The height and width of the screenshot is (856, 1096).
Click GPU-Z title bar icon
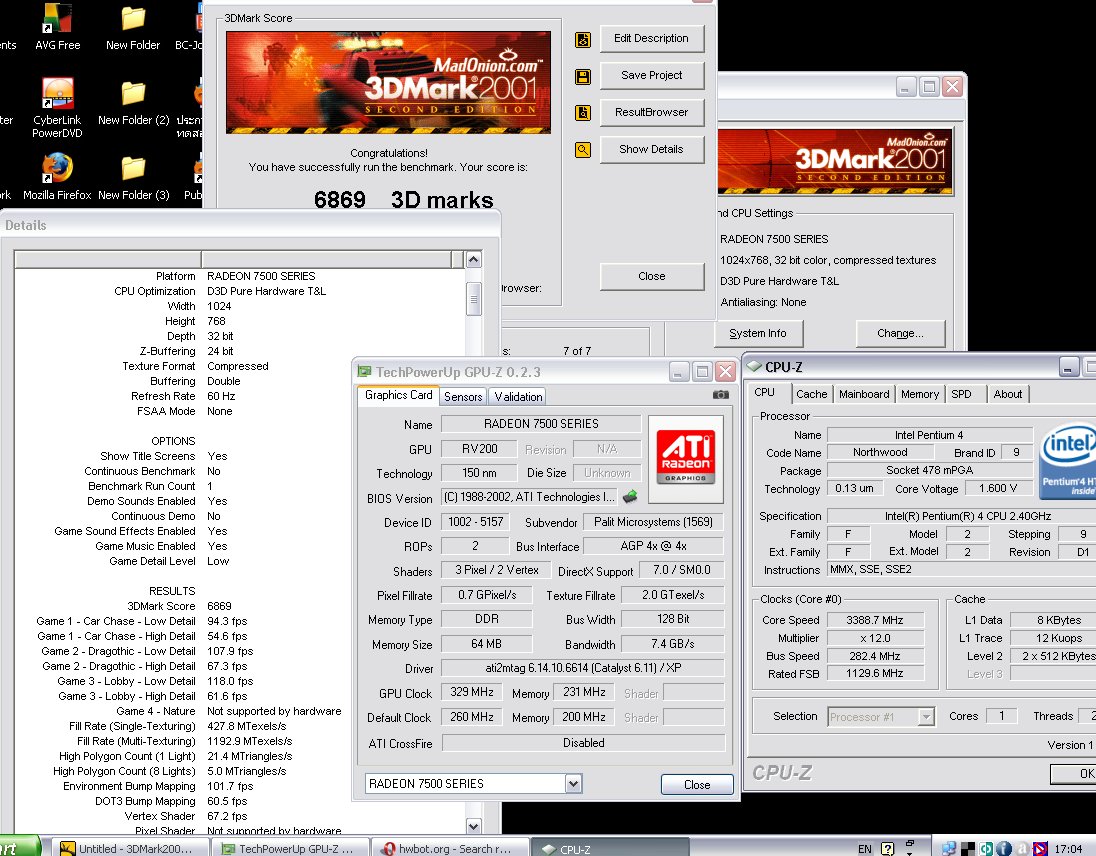364,371
